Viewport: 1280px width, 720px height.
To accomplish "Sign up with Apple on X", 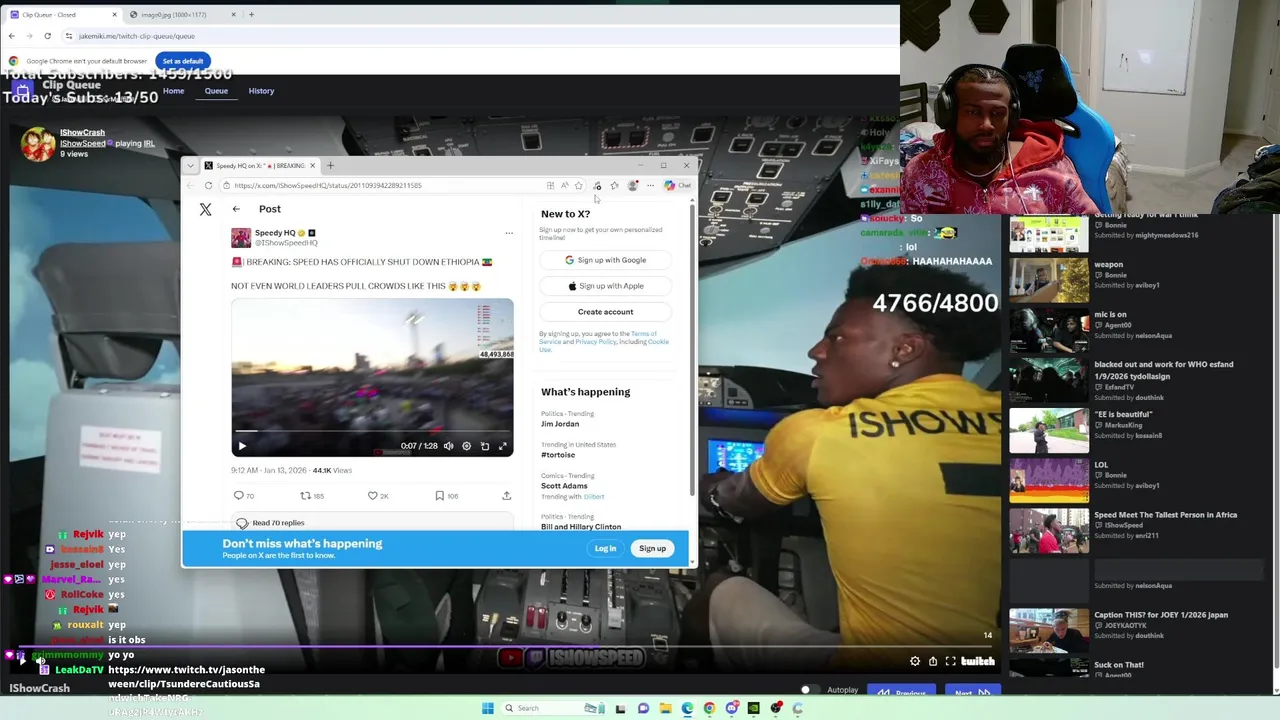I will [x=605, y=286].
